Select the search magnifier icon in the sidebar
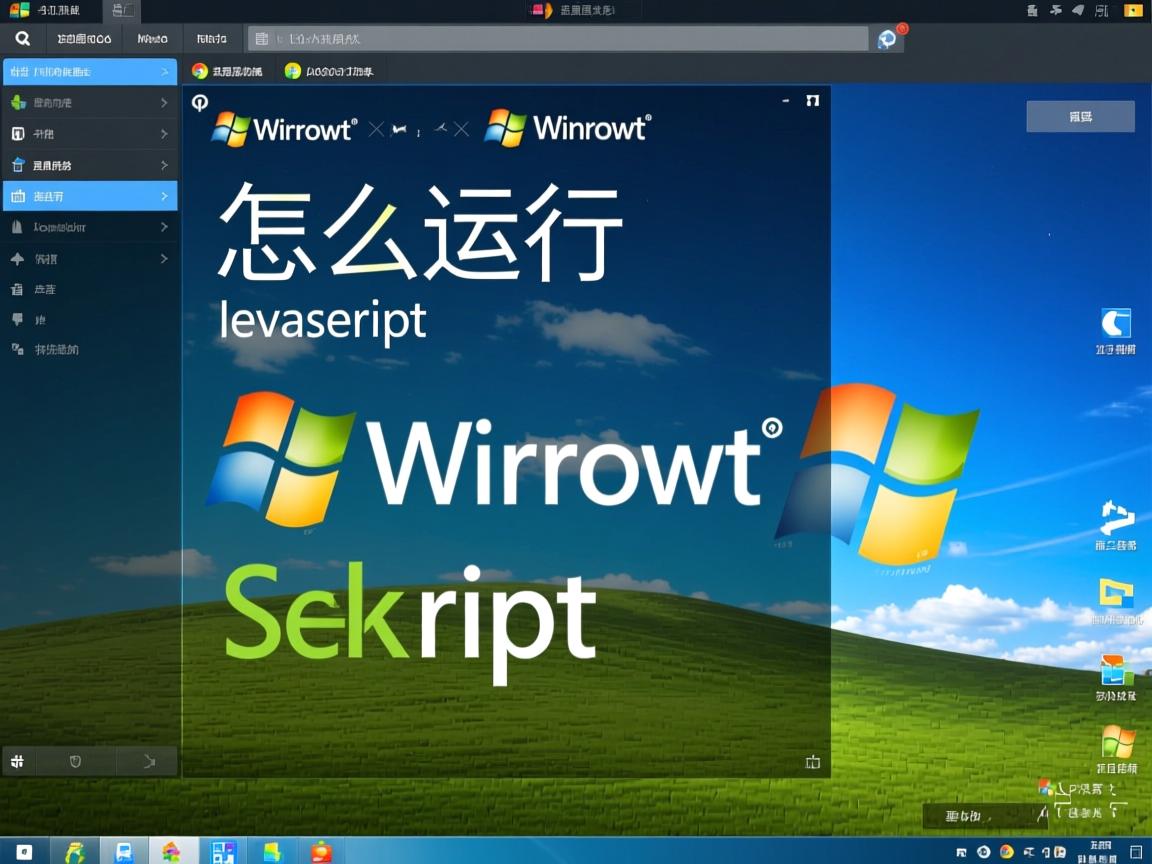The image size is (1152, 864). click(x=22, y=38)
